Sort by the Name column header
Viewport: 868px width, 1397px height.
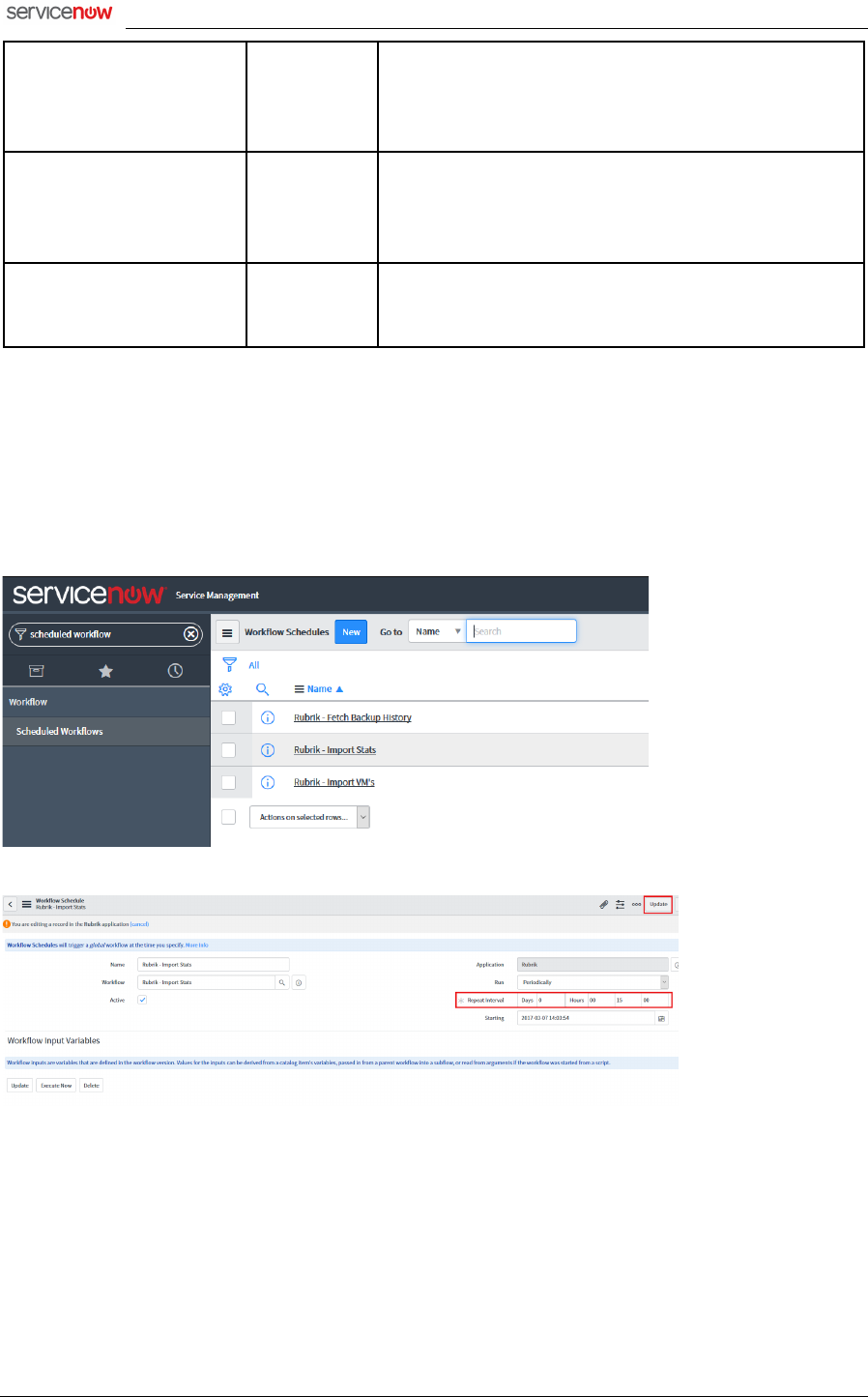[x=319, y=689]
